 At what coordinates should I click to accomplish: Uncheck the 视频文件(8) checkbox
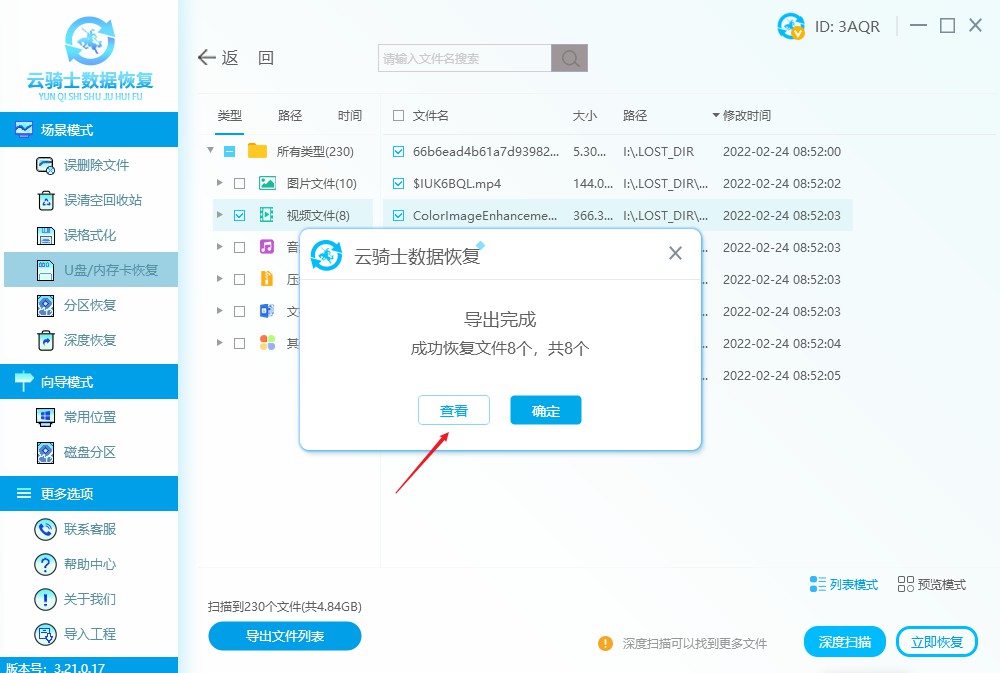[240, 216]
